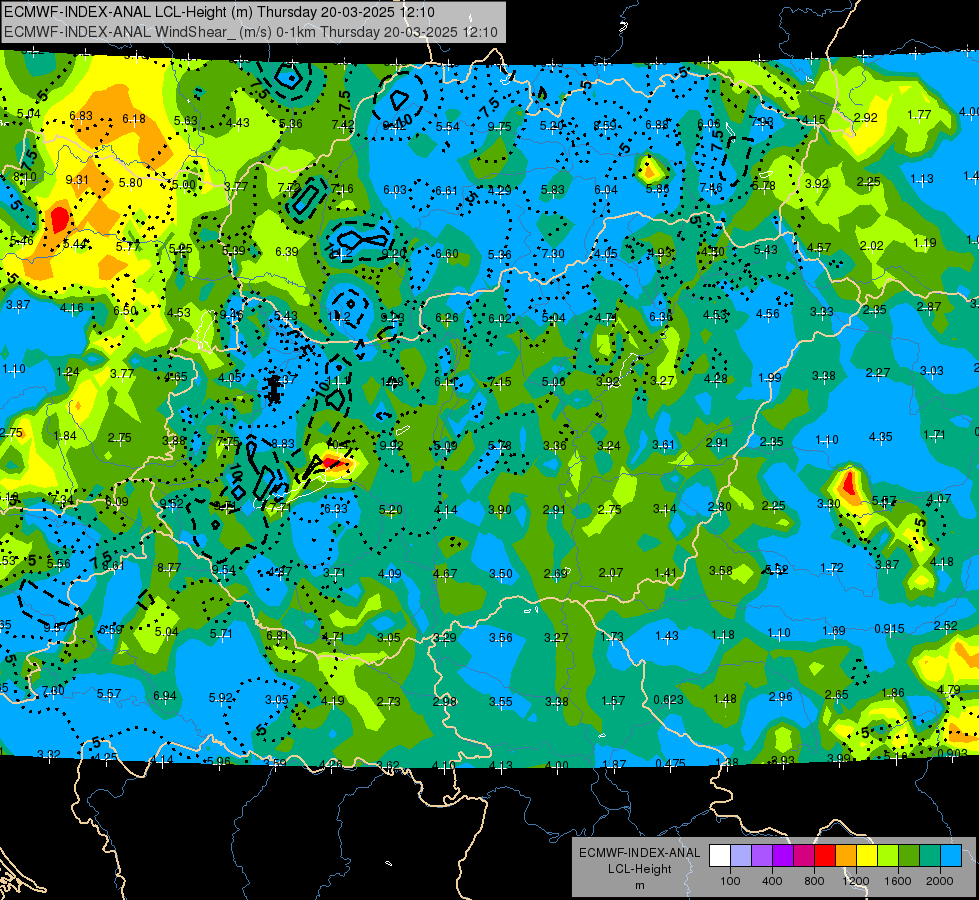Click the wind shear value '6.81'
Screen dimensions: 979x900
[x=277, y=636]
